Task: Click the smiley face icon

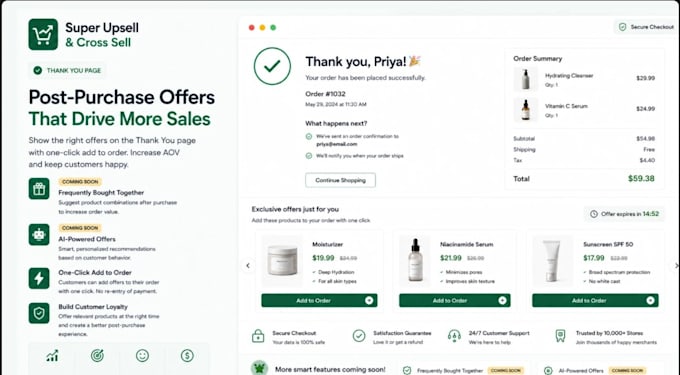Action: (142, 356)
